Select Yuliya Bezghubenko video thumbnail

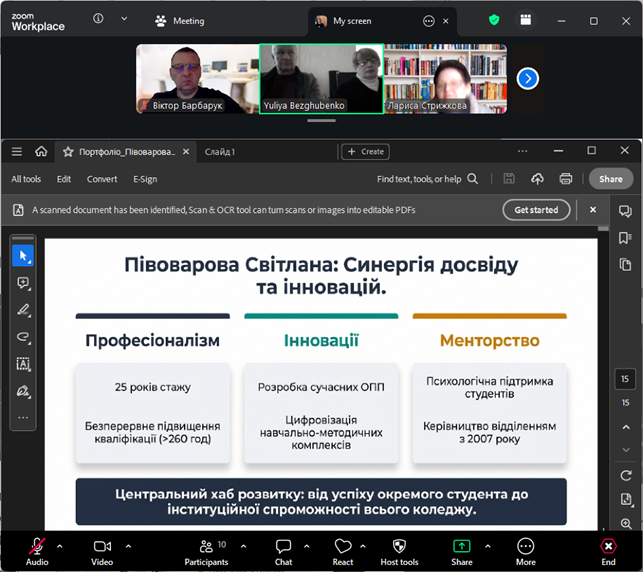pos(322,79)
